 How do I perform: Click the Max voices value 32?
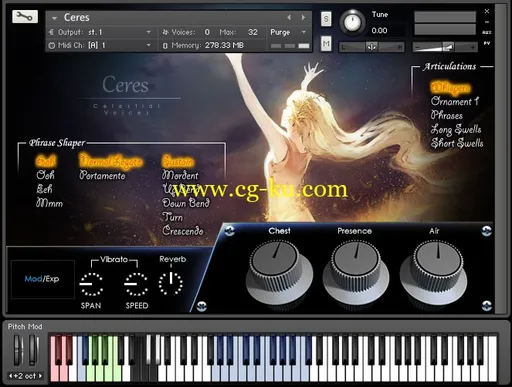click(252, 32)
